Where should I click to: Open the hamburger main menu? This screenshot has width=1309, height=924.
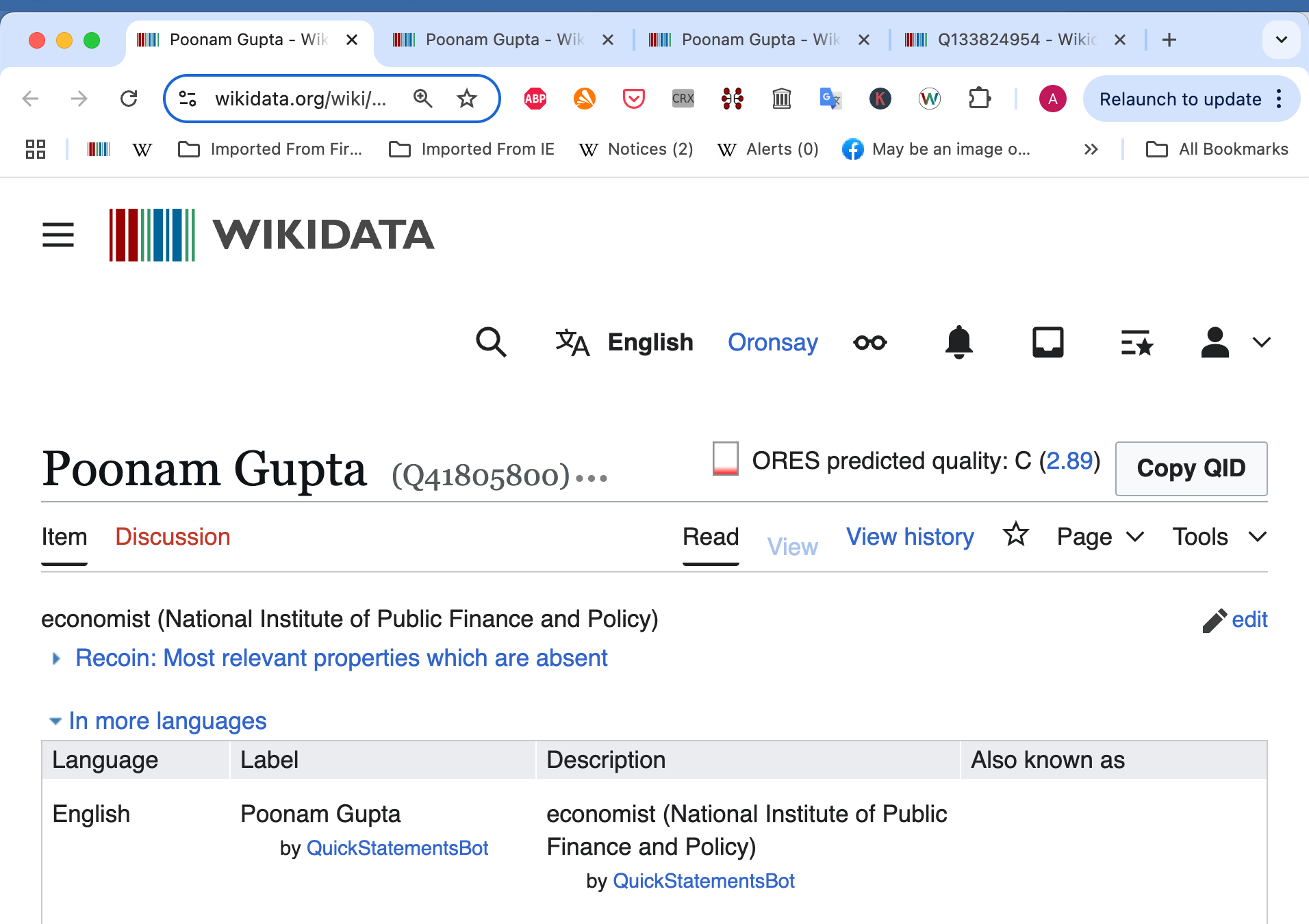click(x=58, y=235)
